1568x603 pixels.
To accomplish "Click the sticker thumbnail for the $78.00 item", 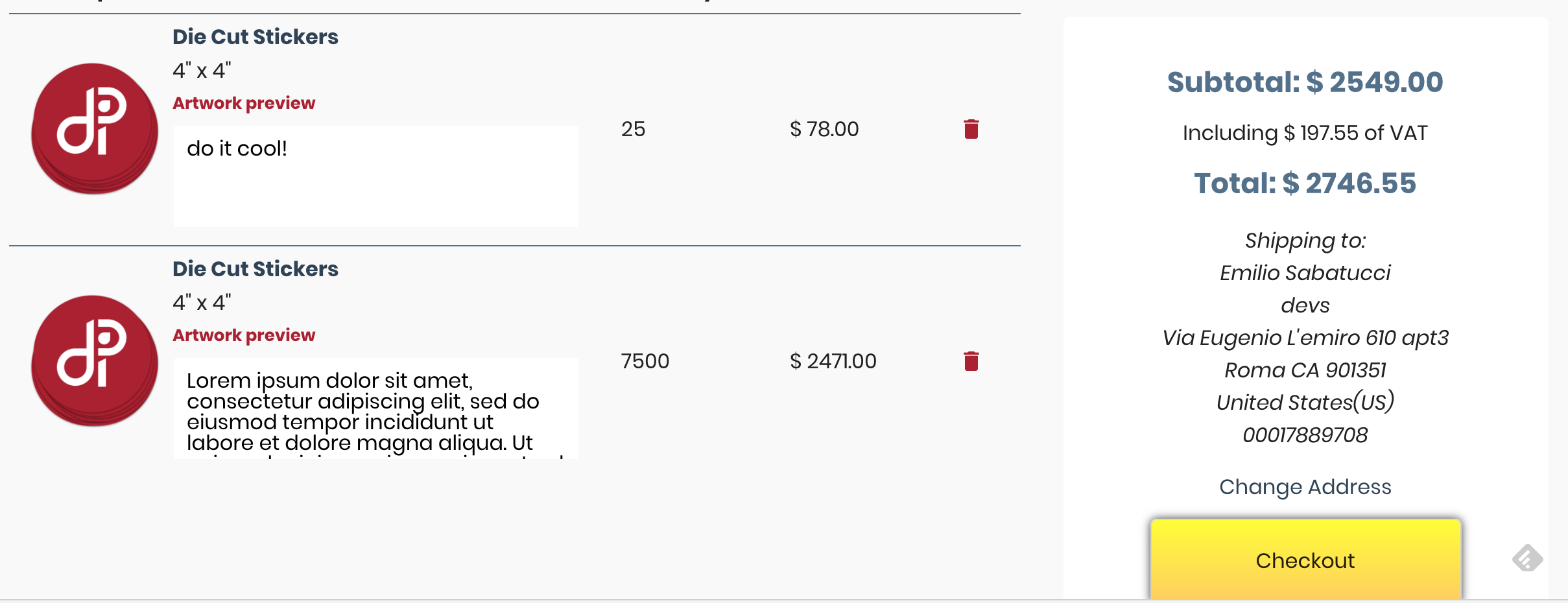I will click(95, 128).
